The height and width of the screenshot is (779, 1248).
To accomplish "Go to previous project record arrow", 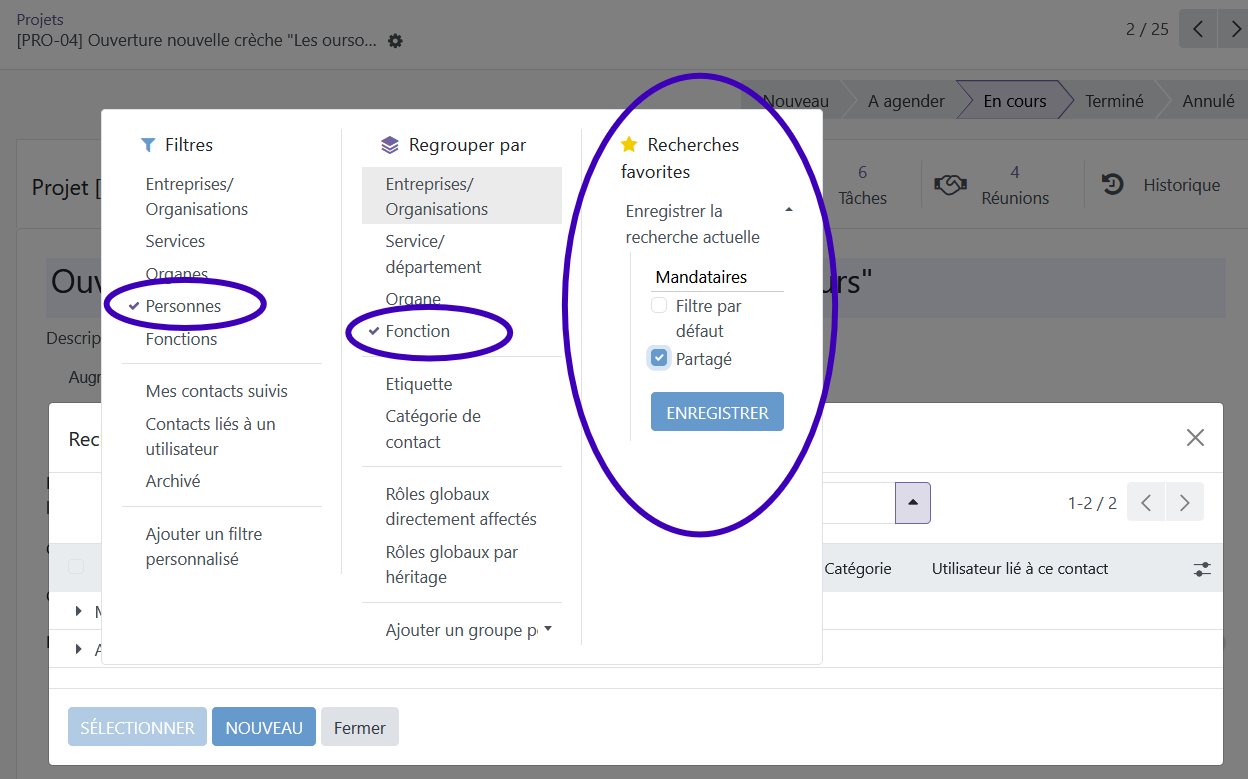I will (x=1197, y=29).
